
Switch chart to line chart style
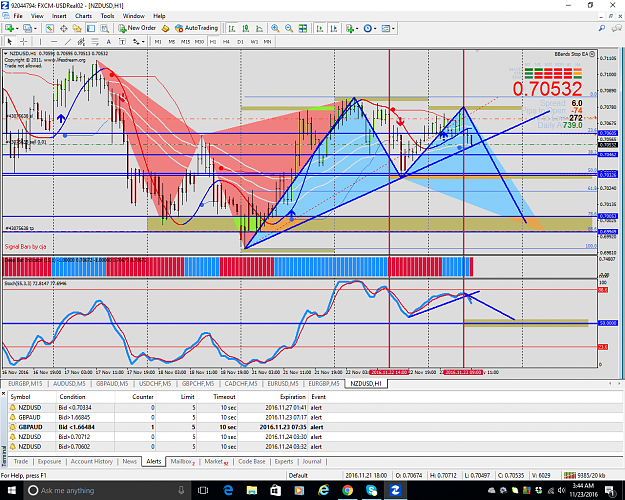click(x=259, y=28)
